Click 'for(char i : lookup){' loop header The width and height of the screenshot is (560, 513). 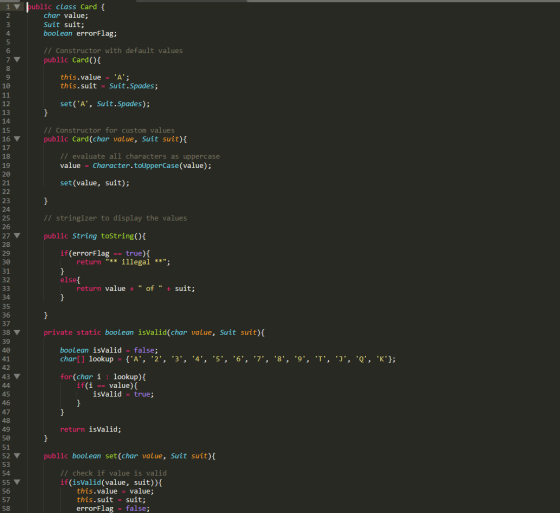103,377
